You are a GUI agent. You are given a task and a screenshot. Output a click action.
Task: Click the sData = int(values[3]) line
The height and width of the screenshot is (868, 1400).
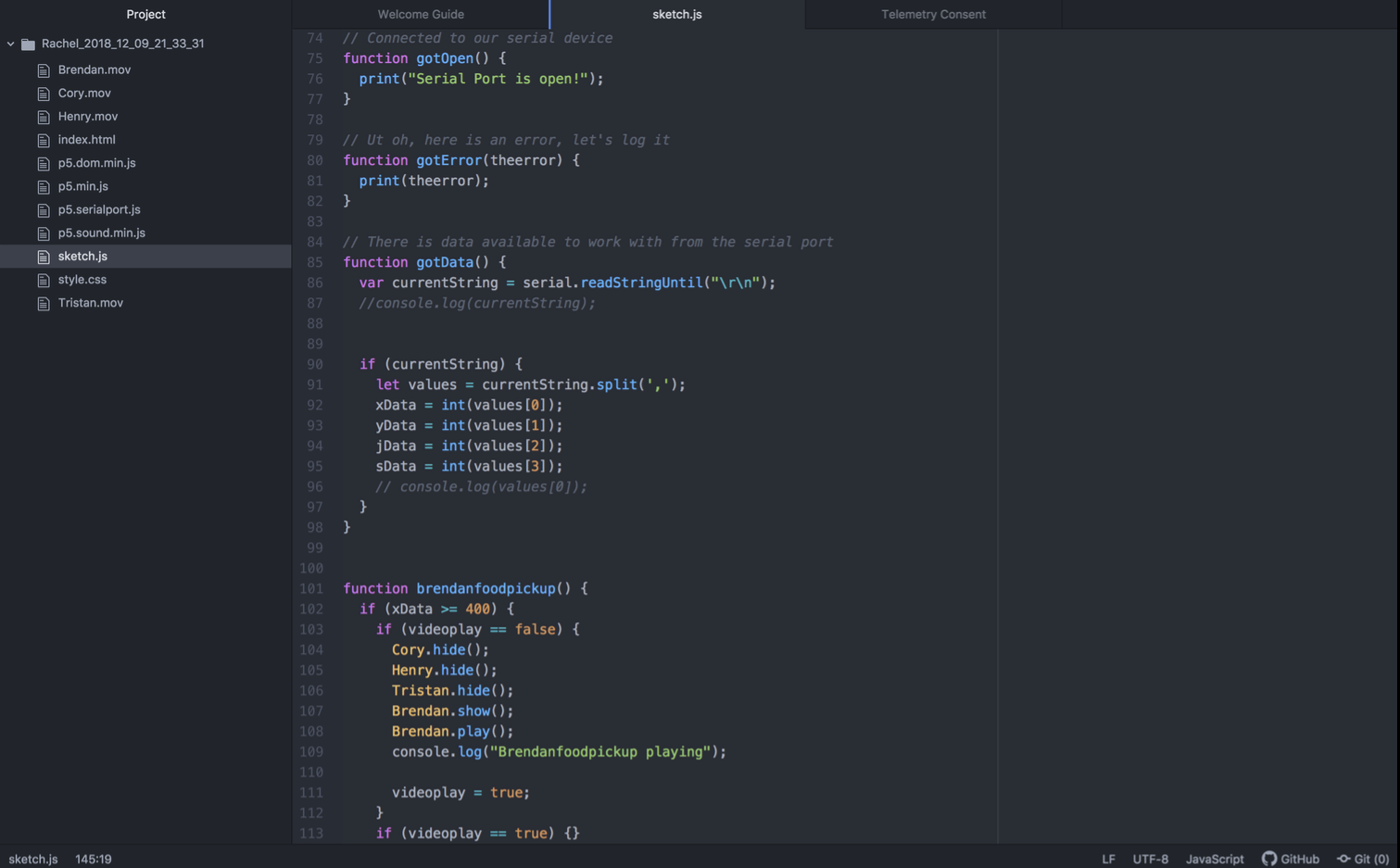click(x=469, y=466)
